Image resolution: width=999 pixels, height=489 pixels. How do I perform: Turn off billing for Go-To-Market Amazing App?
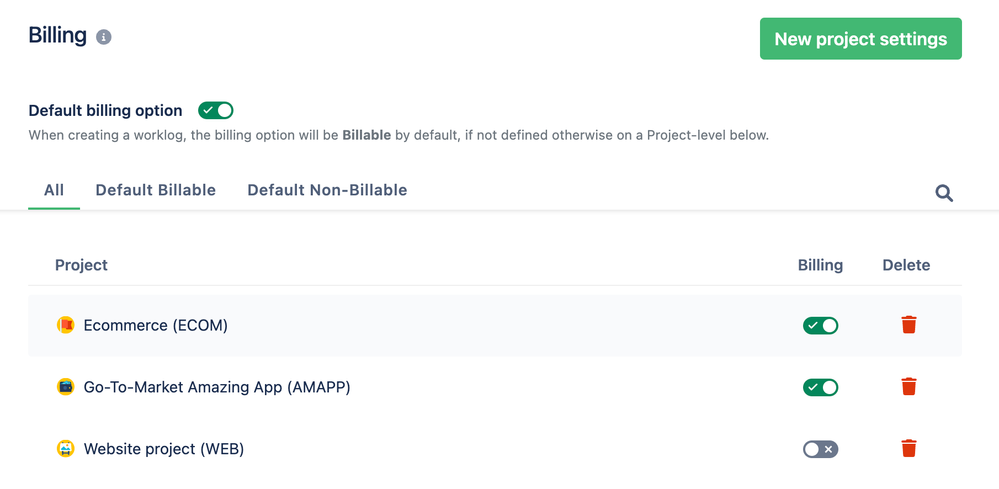pos(821,387)
